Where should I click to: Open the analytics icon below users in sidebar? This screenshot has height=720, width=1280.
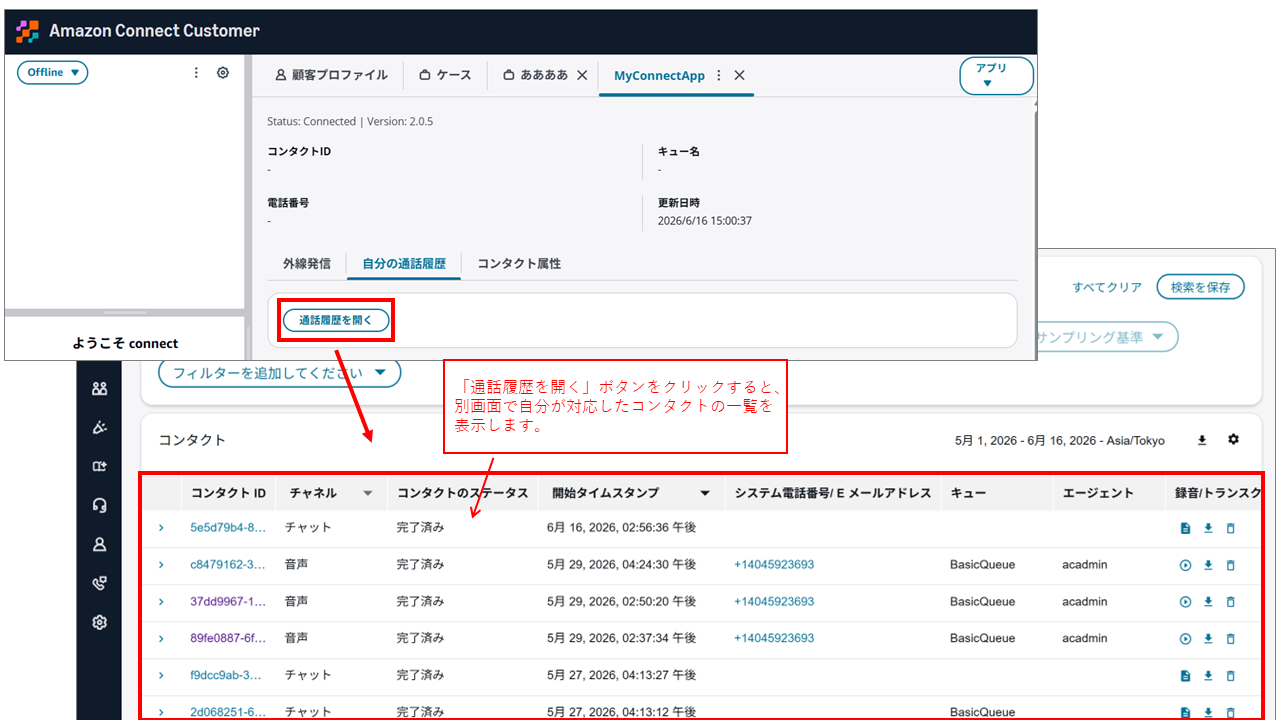99,427
